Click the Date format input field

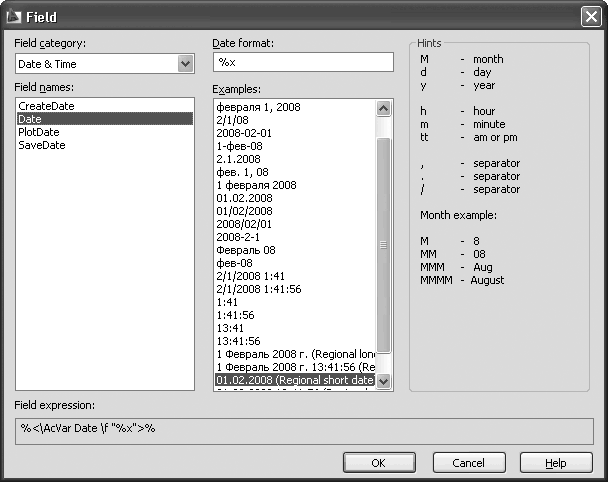303,63
